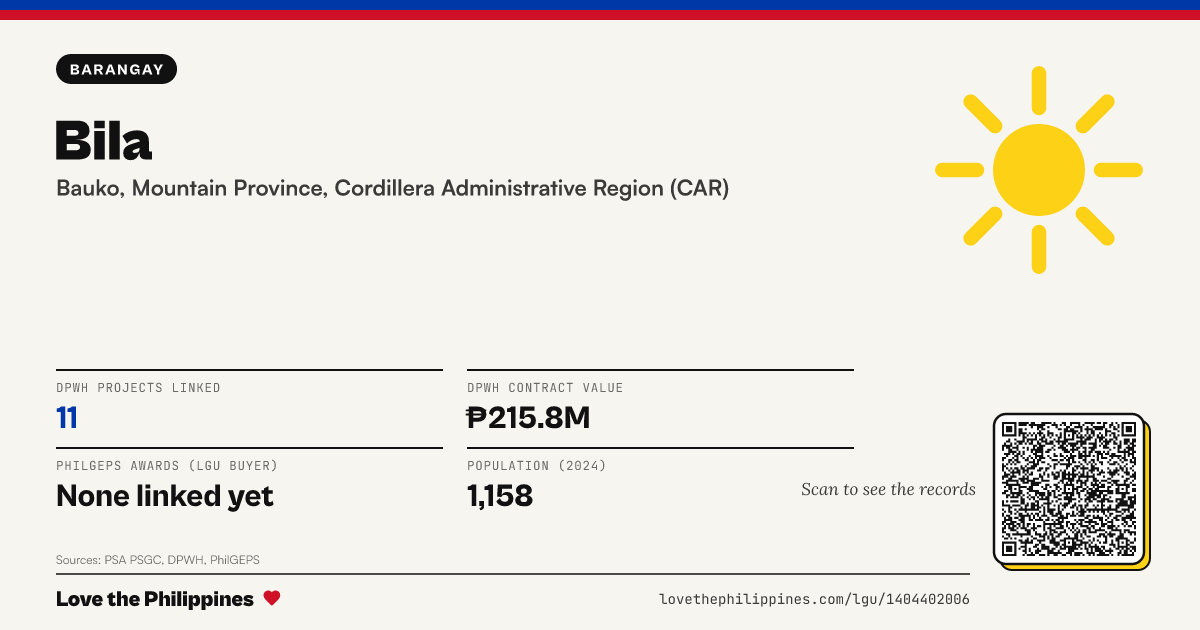This screenshot has width=1200, height=630.
Task: Click the QR code image
Action: [x=1069, y=489]
